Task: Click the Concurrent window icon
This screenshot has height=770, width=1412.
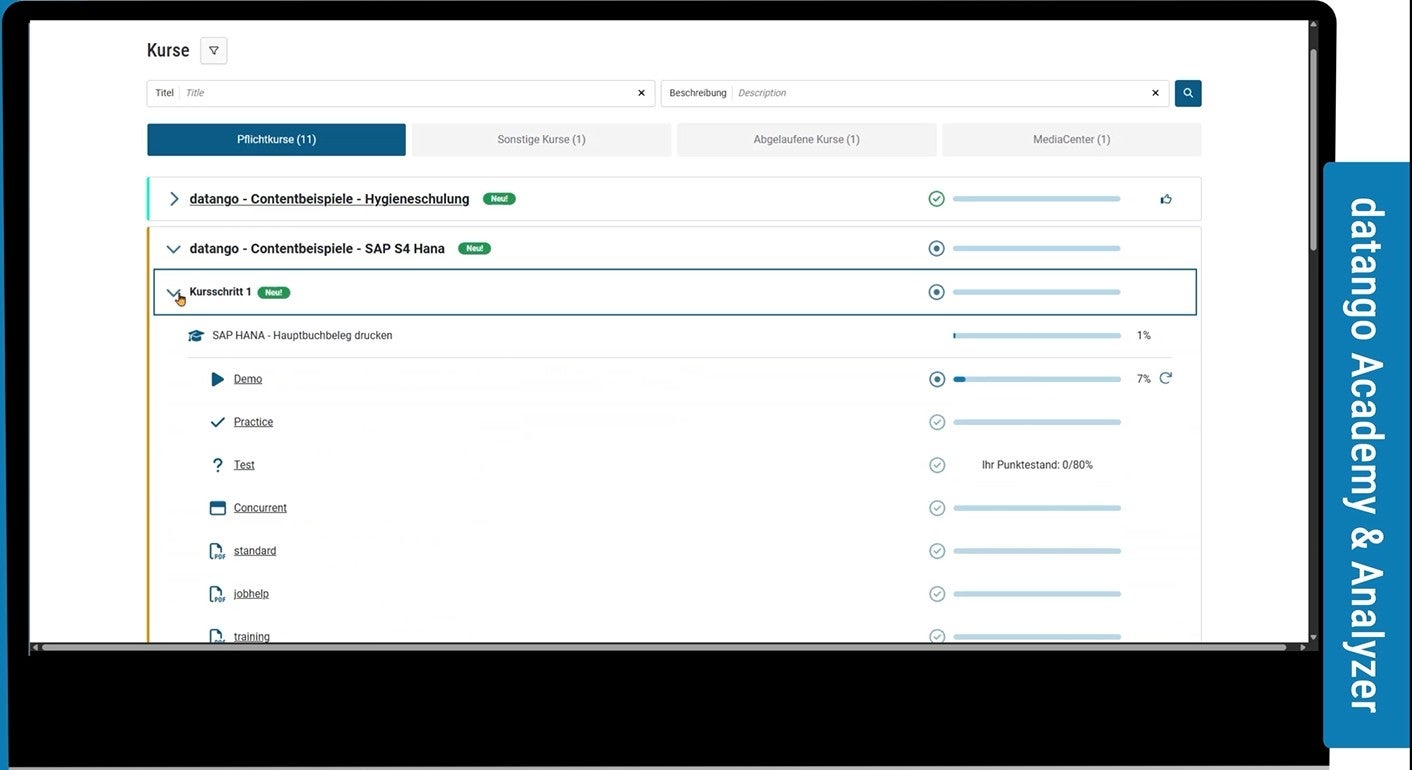Action: coord(218,508)
